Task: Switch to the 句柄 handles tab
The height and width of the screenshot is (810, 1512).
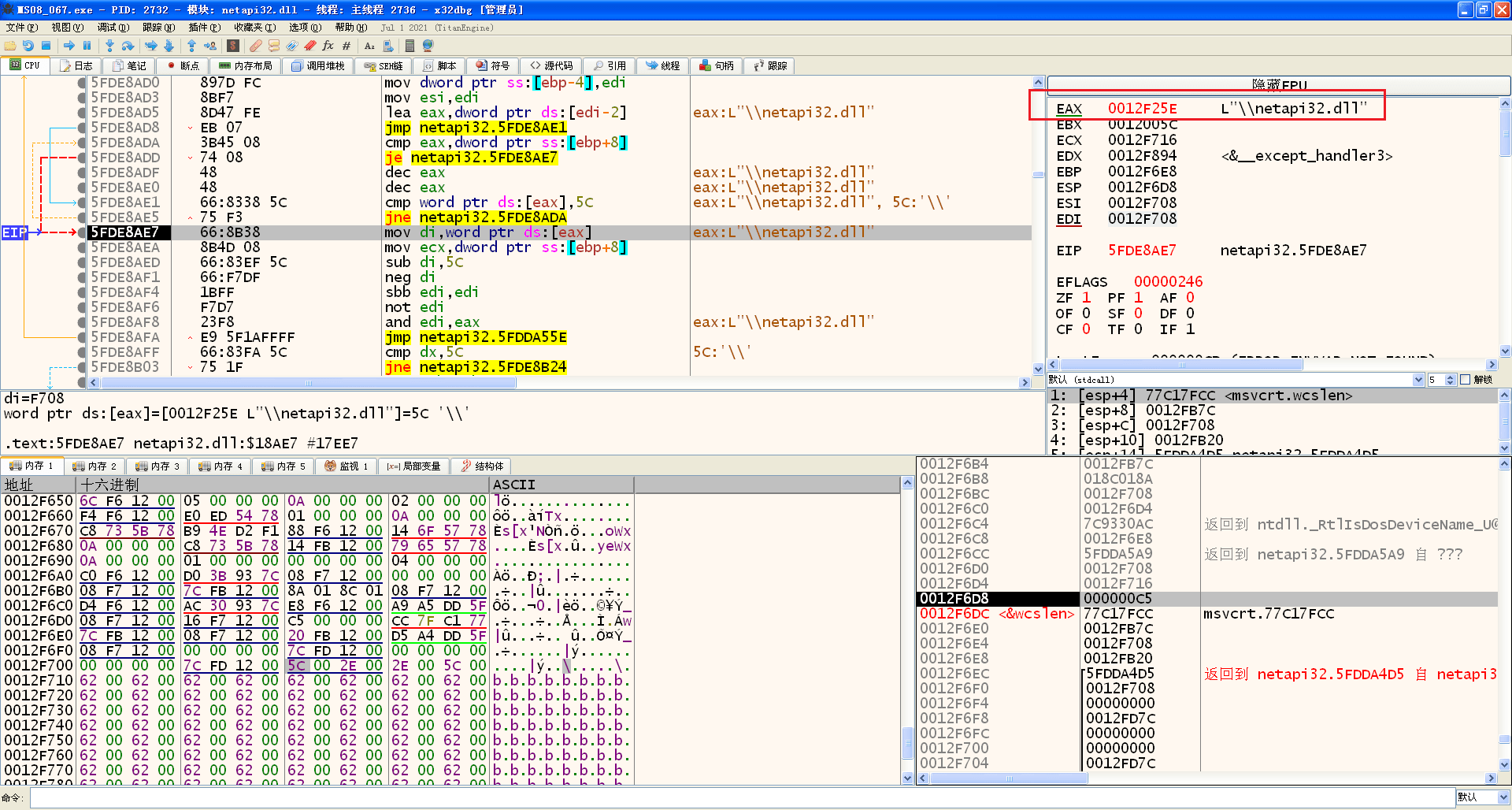Action: pyautogui.click(x=717, y=66)
